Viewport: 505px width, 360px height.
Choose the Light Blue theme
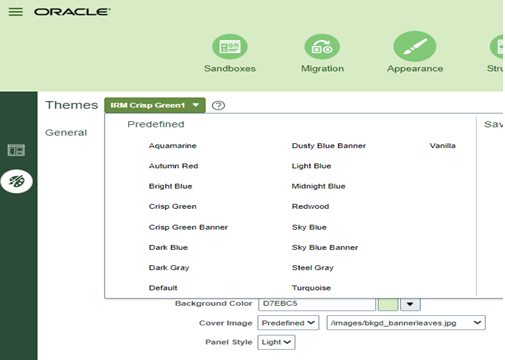[311, 166]
